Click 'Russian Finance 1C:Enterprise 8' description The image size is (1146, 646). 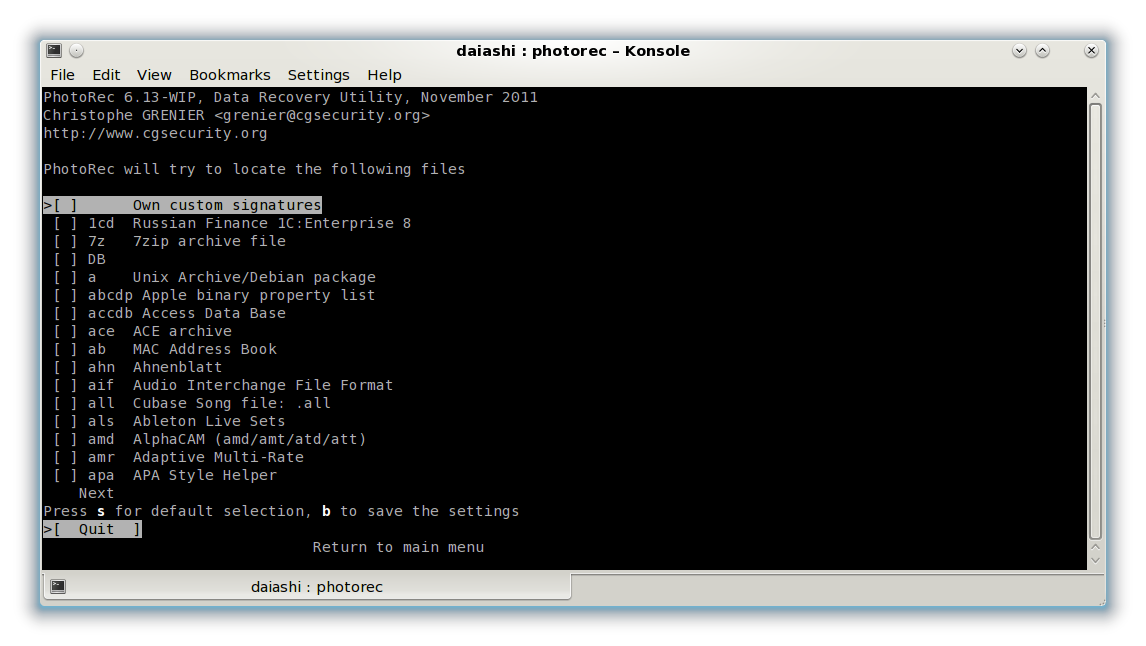pyautogui.click(x=272, y=224)
